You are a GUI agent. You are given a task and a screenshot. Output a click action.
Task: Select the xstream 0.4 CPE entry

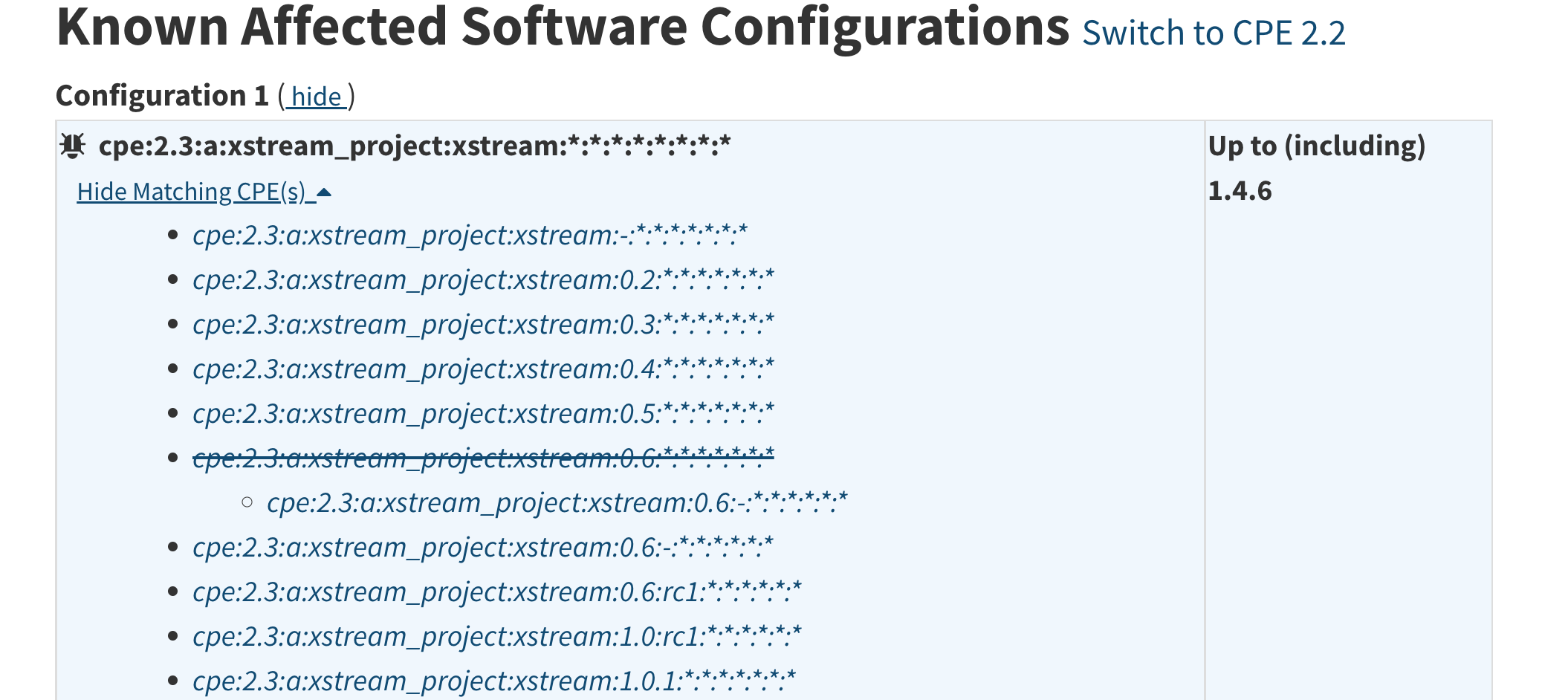point(483,368)
